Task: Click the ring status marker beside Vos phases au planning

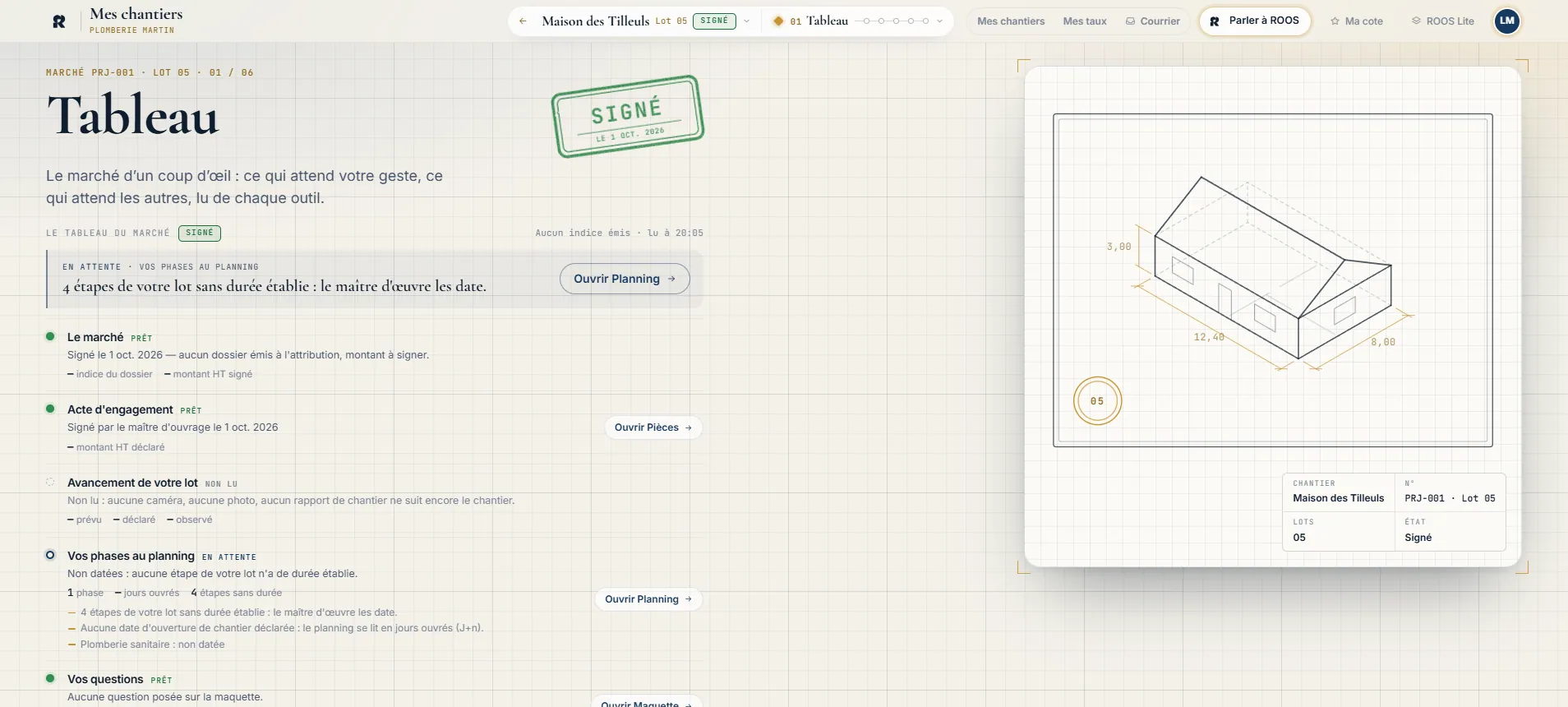Action: 50,555
